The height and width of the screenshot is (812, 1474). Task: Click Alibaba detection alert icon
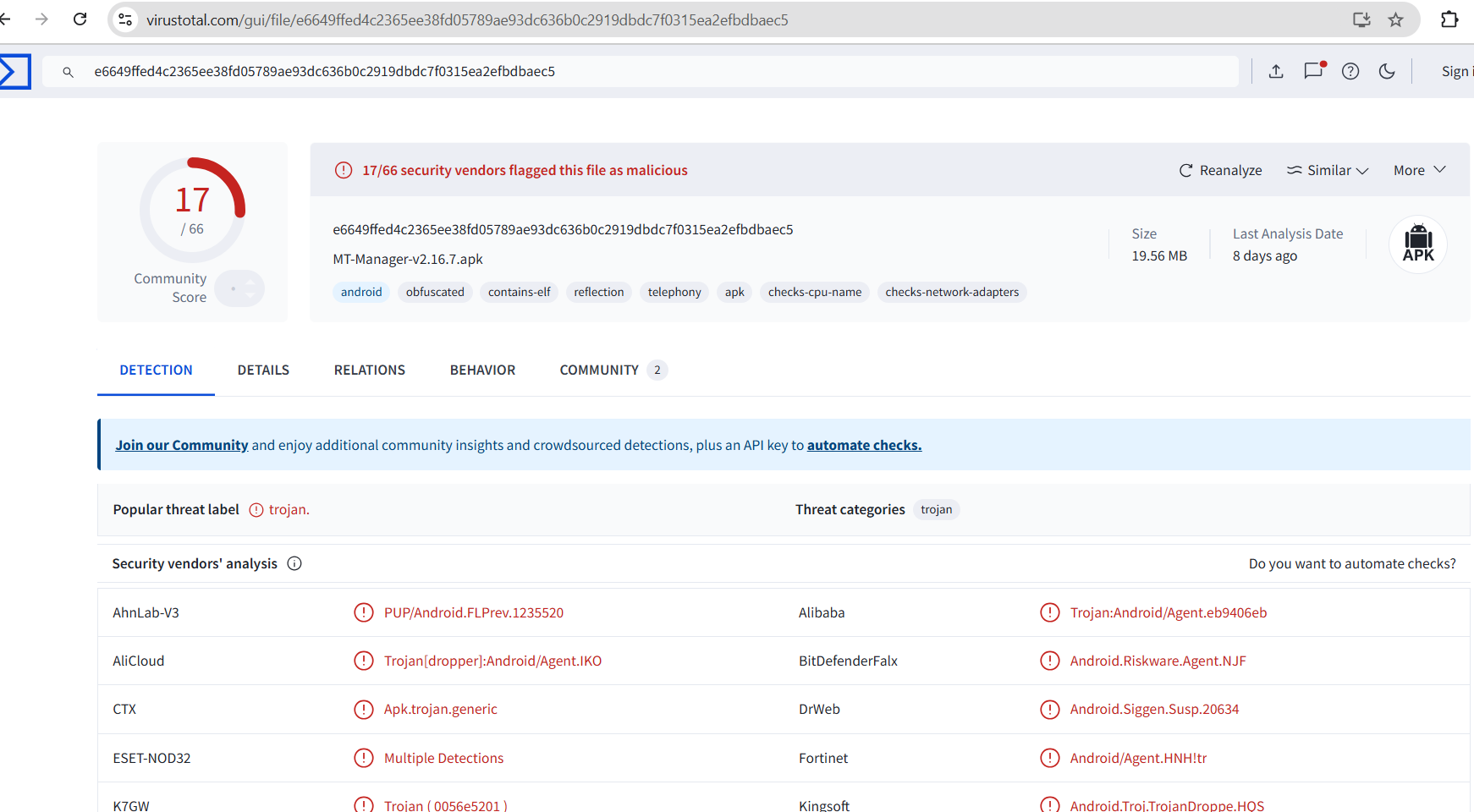click(1050, 612)
